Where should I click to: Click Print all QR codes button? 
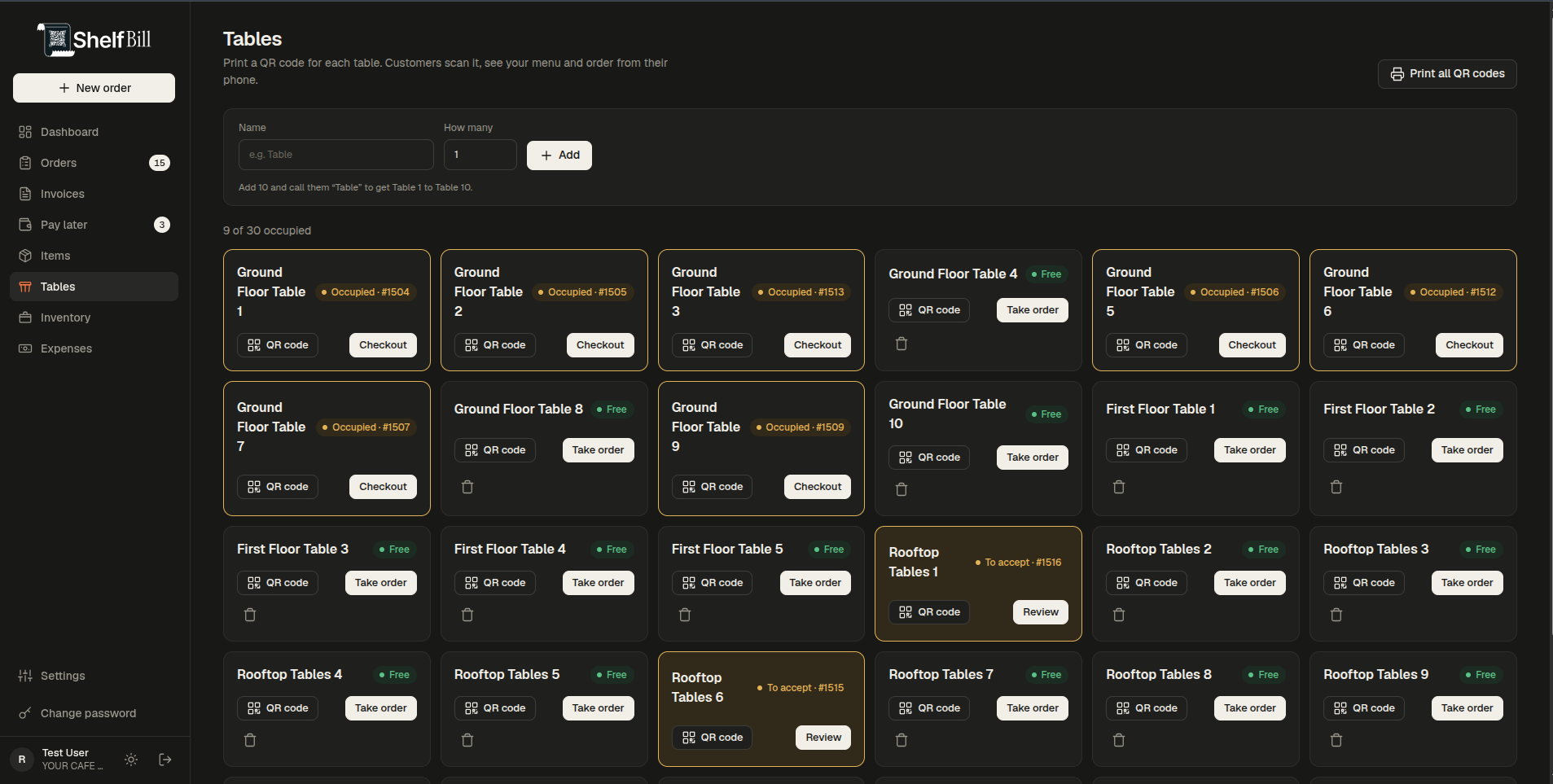(x=1447, y=73)
